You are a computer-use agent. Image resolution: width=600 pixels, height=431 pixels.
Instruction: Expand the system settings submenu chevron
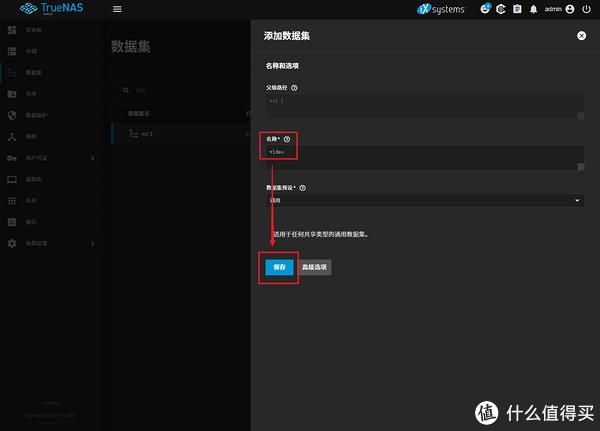point(92,243)
